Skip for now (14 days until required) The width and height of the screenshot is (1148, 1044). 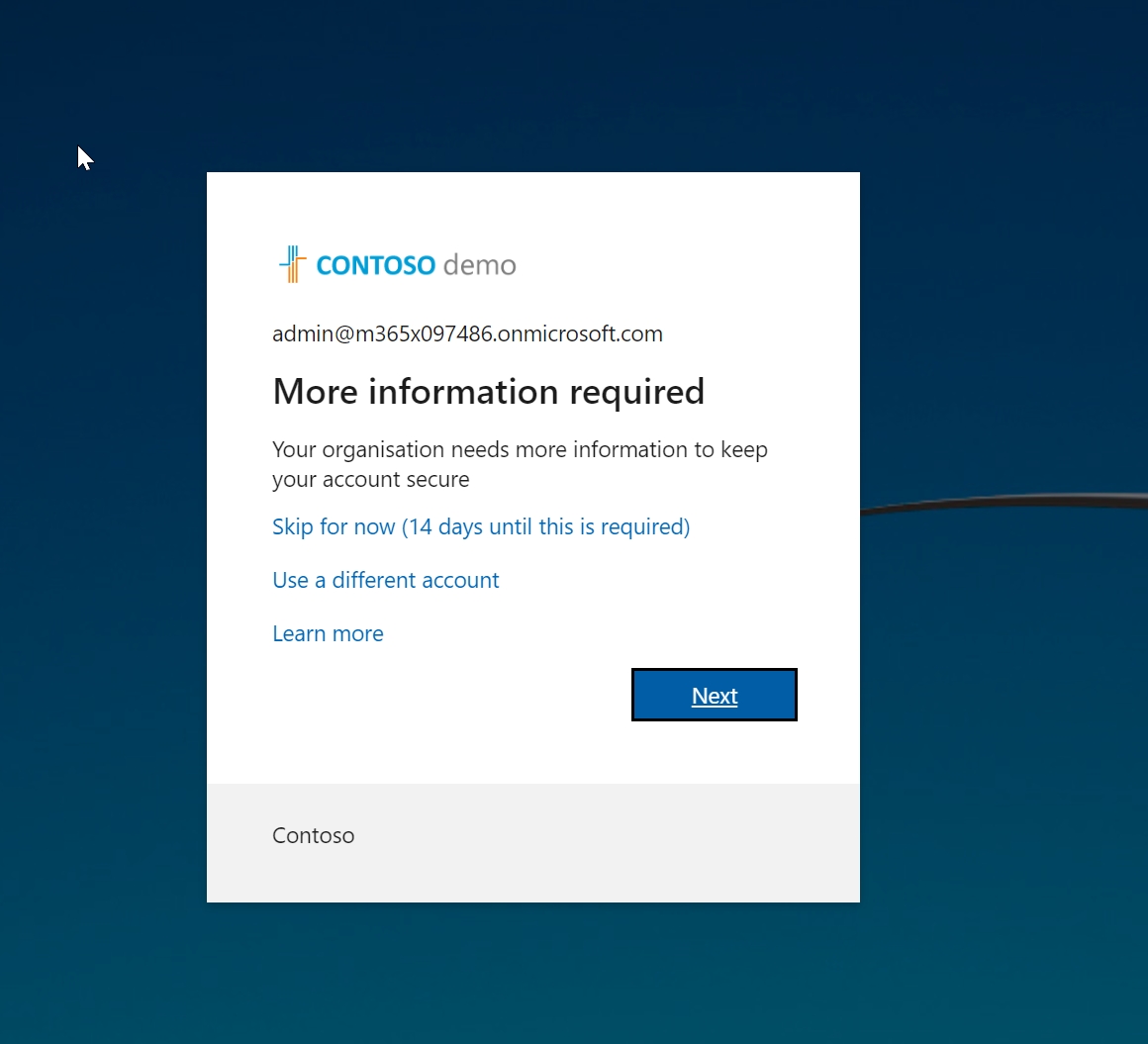[481, 526]
